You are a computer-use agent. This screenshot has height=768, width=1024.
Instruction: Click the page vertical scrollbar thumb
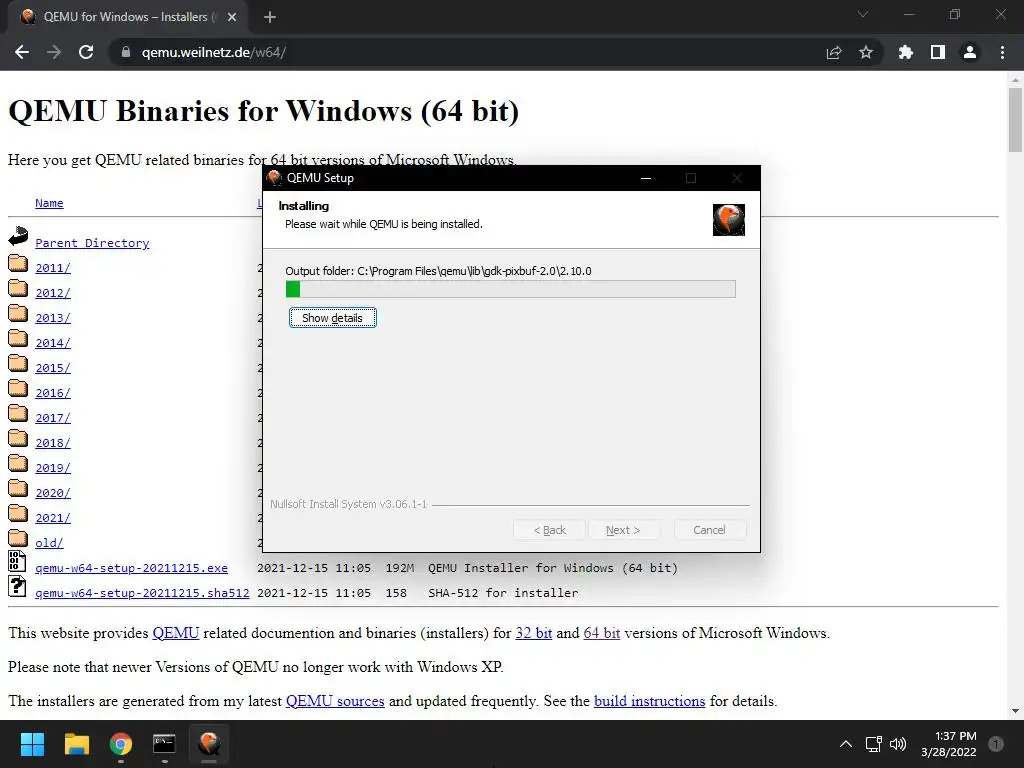click(1015, 120)
